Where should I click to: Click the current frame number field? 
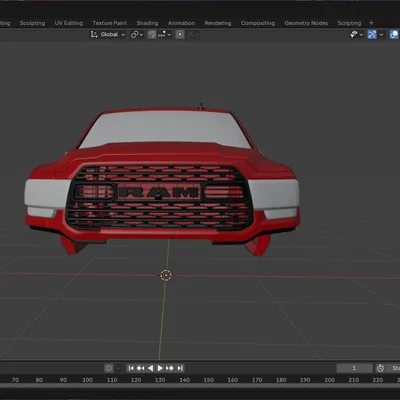click(x=354, y=368)
